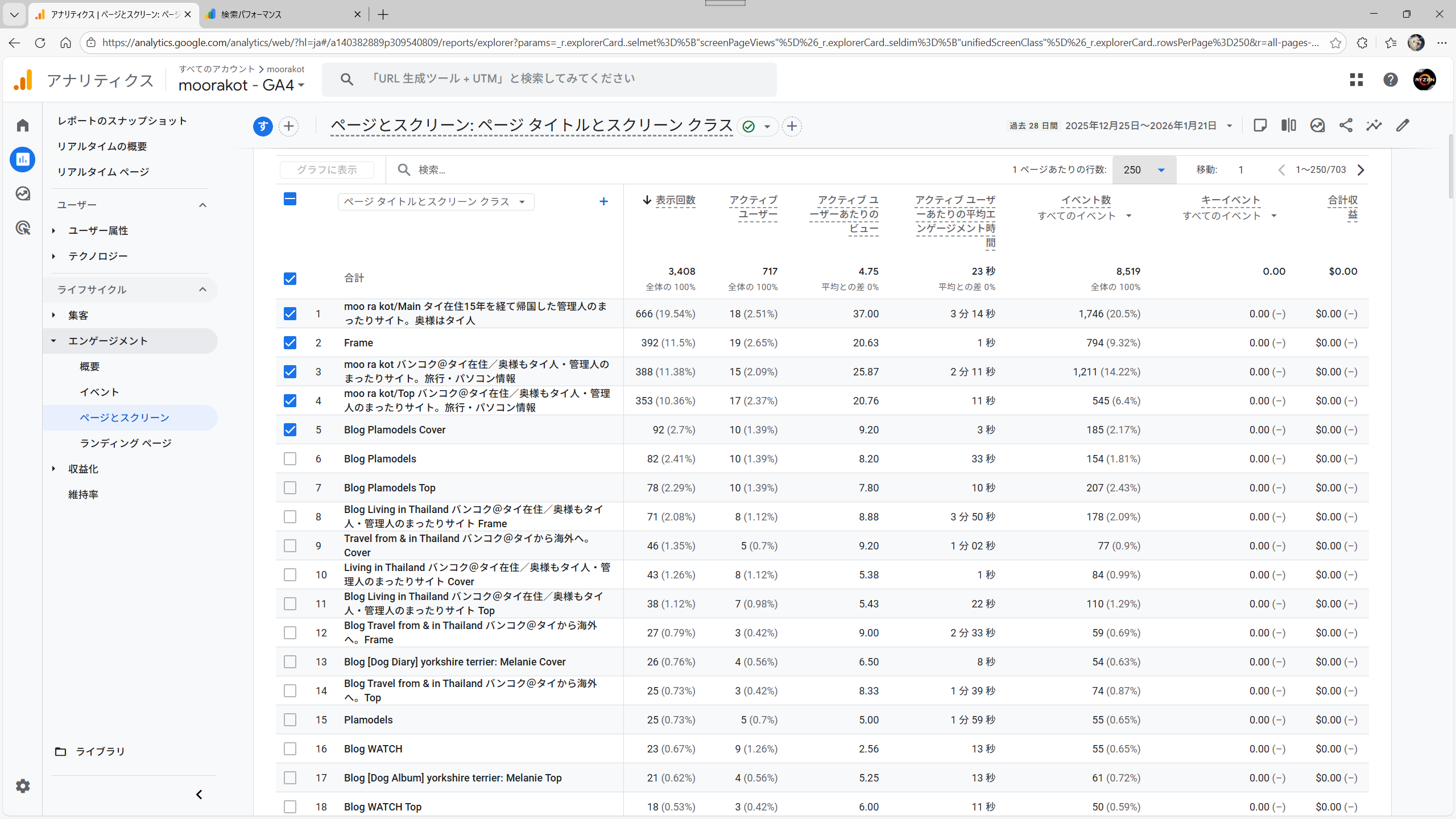Open the Insights icon in report toolbar
This screenshot has height=819, width=1456.
point(1374,126)
